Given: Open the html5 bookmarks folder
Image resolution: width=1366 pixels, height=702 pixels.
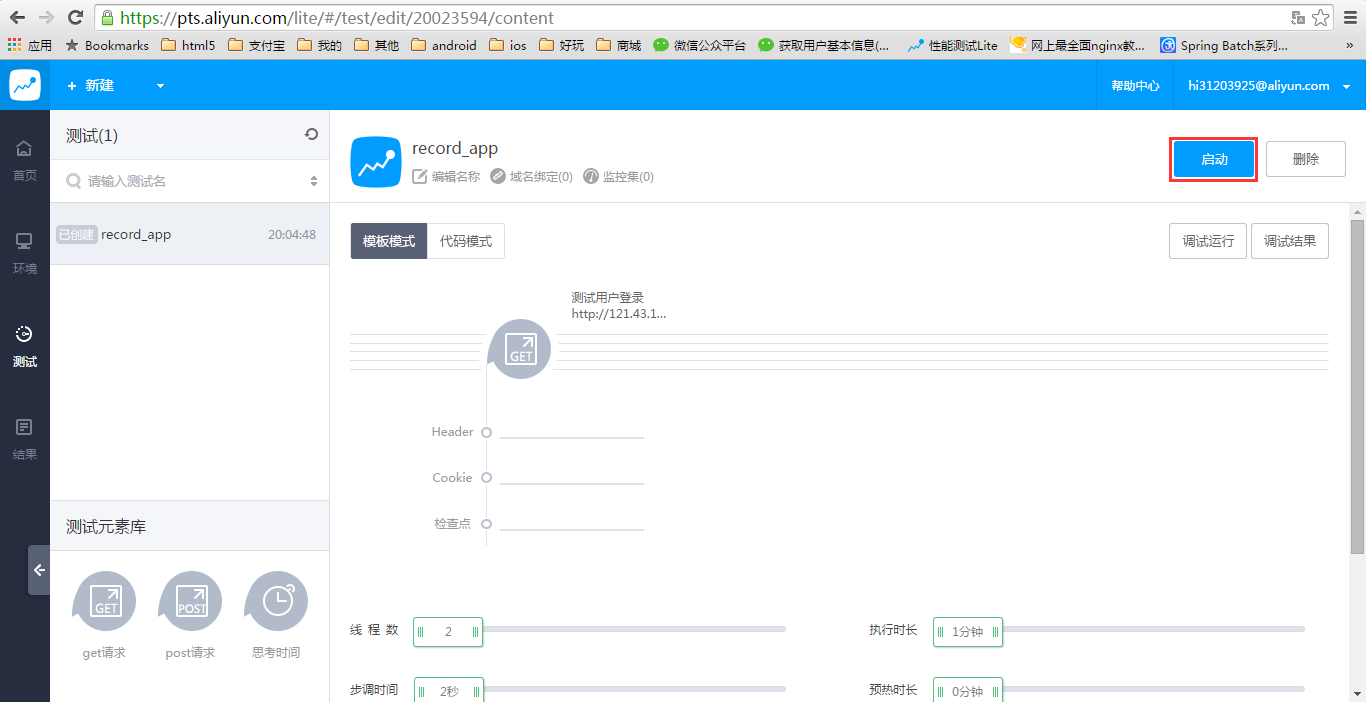Looking at the screenshot, I should pos(188,45).
